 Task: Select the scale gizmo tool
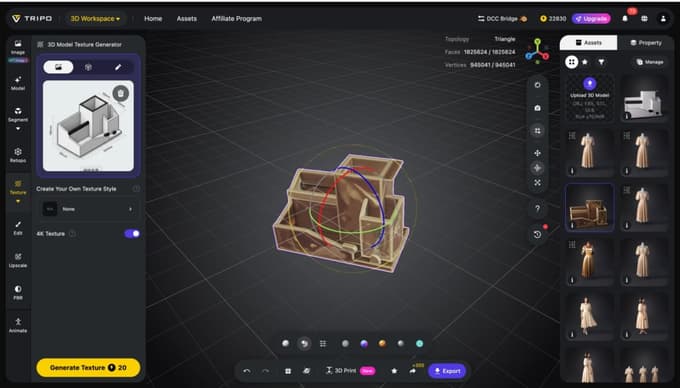(x=537, y=183)
